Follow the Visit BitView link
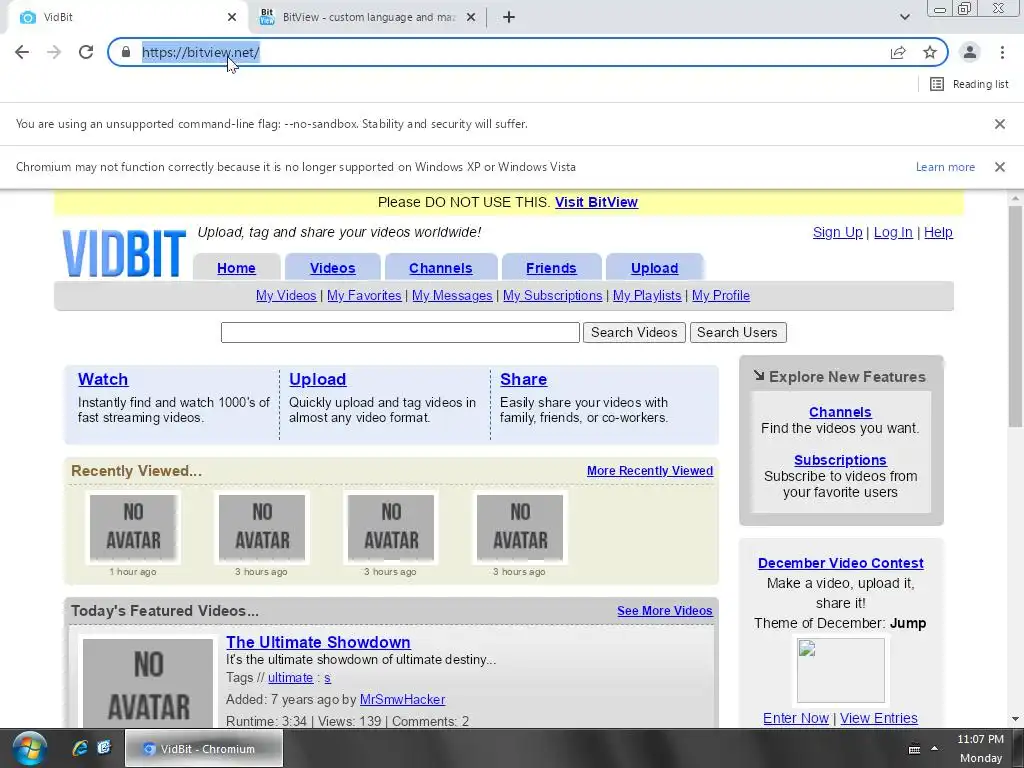The height and width of the screenshot is (768, 1024). [x=596, y=202]
